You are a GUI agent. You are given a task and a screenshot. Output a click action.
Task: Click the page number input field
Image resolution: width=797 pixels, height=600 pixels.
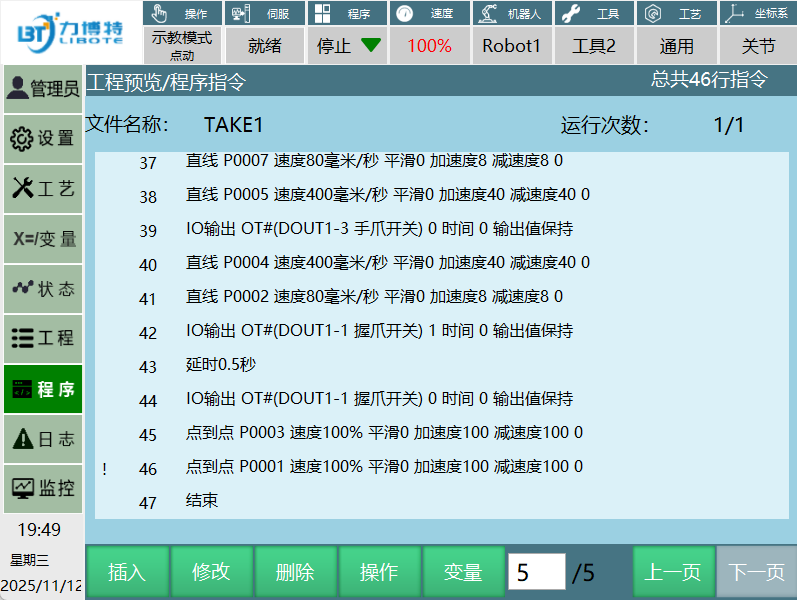pyautogui.click(x=536, y=572)
